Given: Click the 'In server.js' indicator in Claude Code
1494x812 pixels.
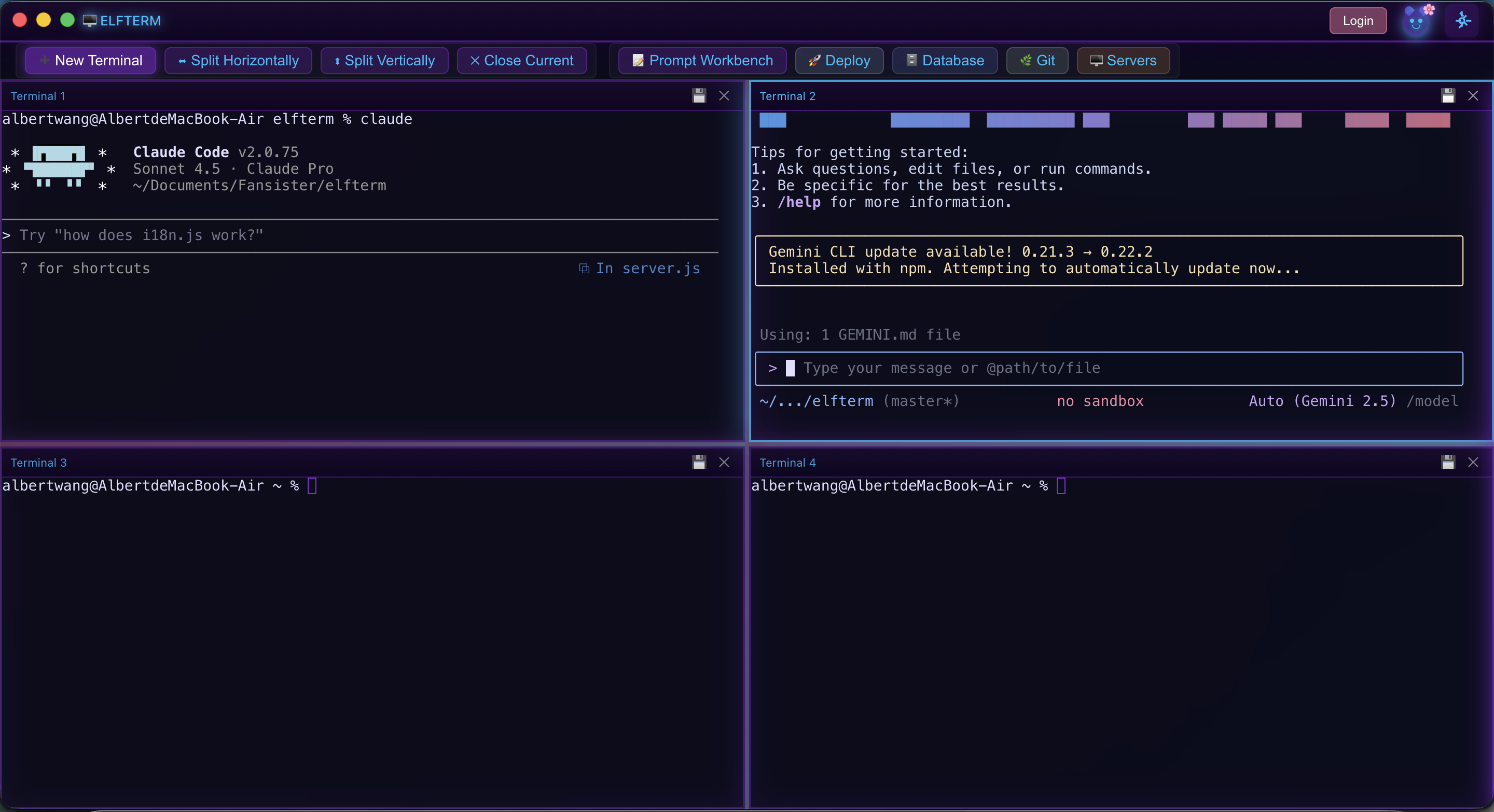Looking at the screenshot, I should click(x=639, y=269).
